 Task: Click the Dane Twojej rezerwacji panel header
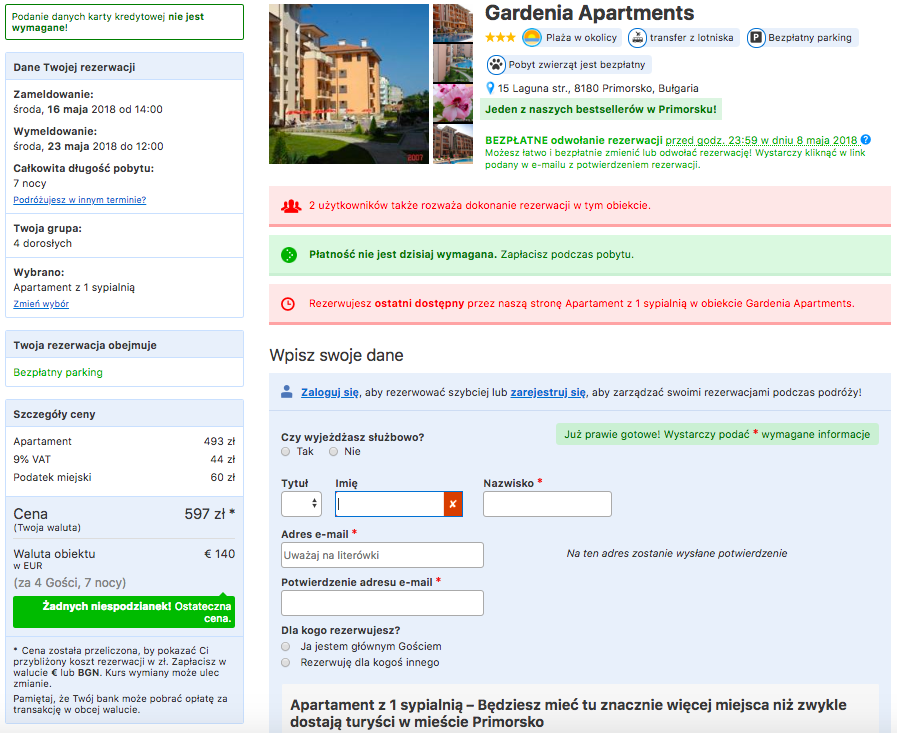tap(124, 67)
